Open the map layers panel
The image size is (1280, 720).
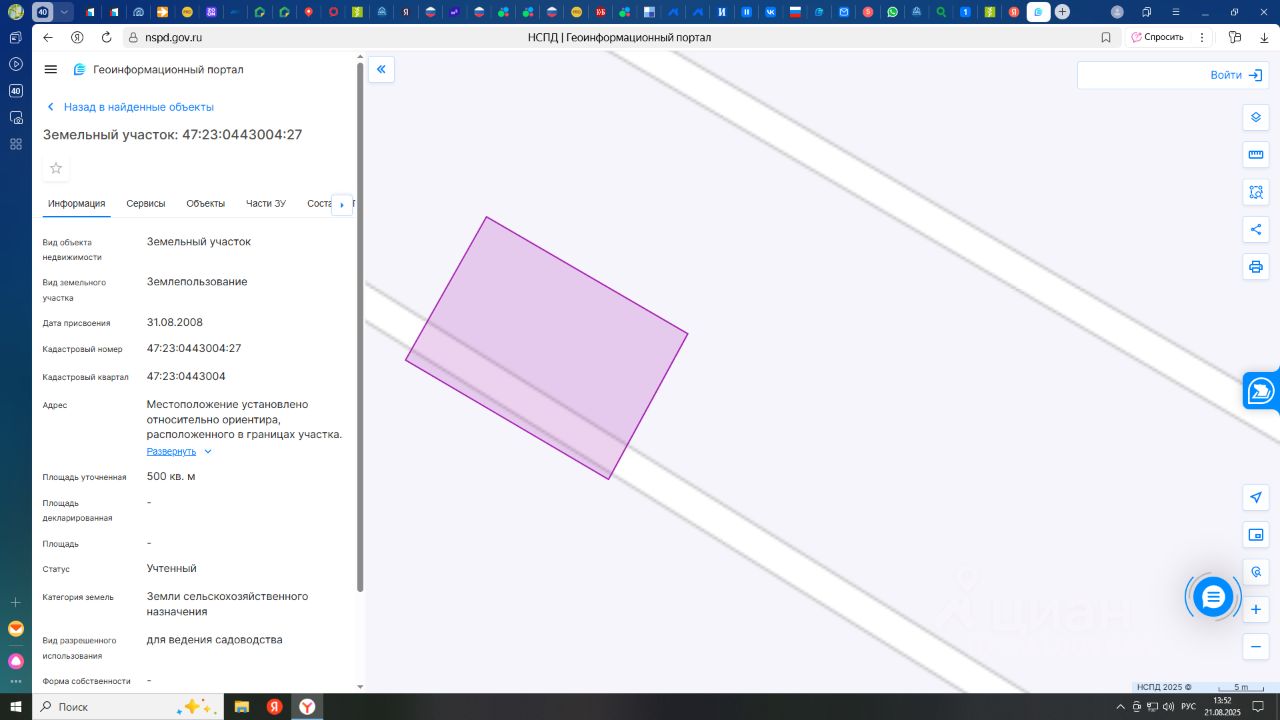click(x=1256, y=117)
